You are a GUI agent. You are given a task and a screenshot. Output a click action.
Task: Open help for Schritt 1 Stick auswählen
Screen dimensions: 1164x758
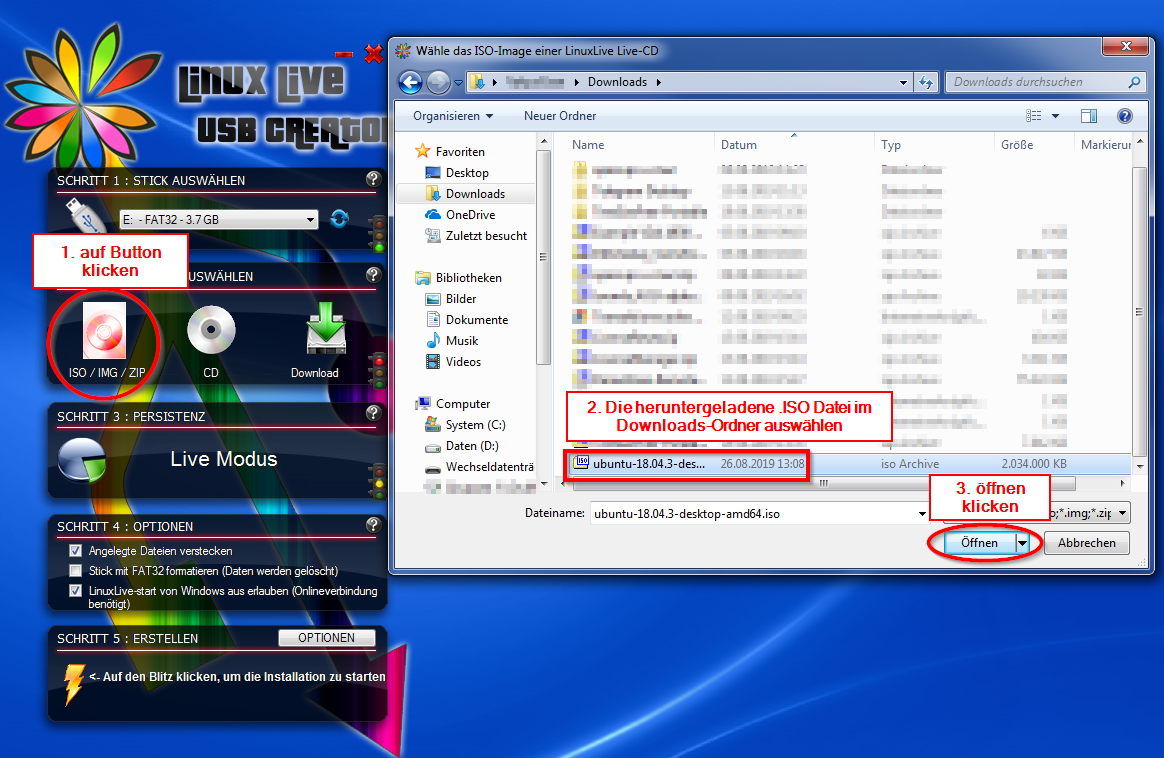click(x=373, y=179)
